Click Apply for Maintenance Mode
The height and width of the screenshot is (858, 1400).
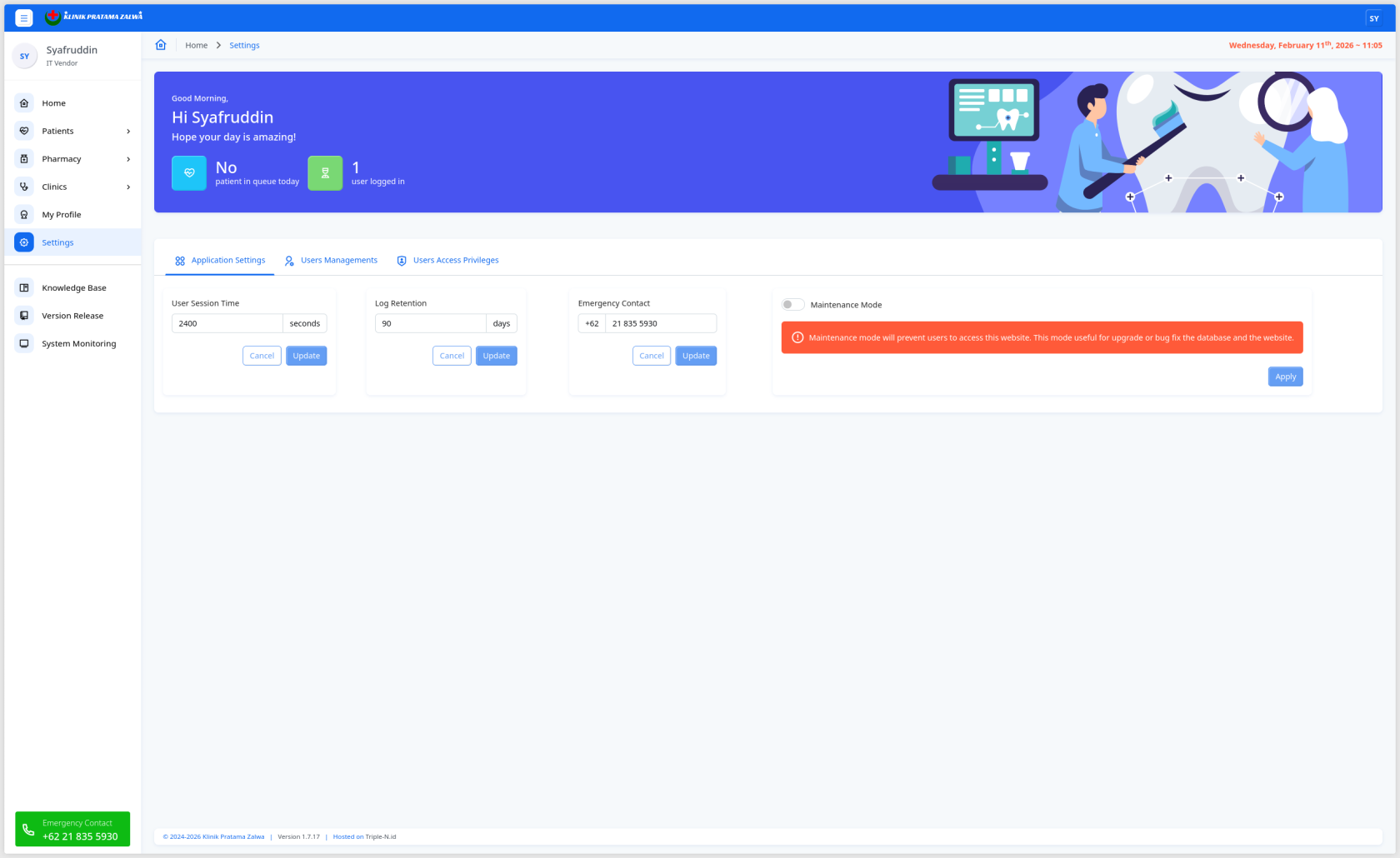1285,377
